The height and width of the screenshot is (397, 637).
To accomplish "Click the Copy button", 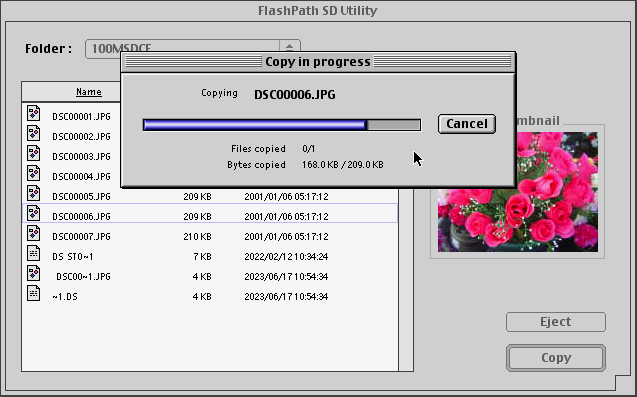I will click(556, 358).
